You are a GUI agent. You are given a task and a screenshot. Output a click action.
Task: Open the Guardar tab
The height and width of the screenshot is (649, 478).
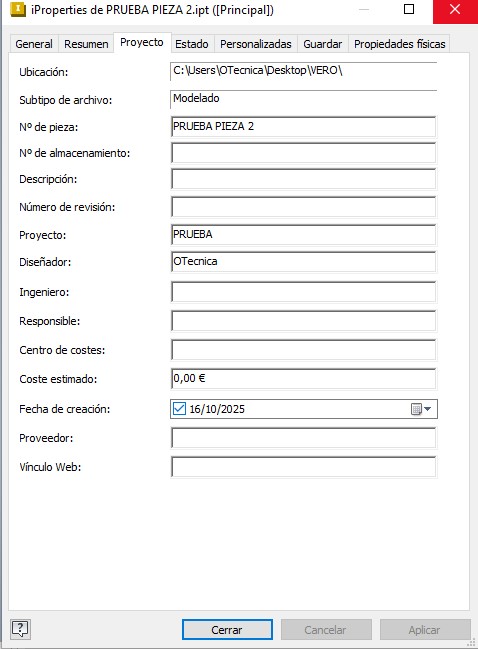(322, 44)
